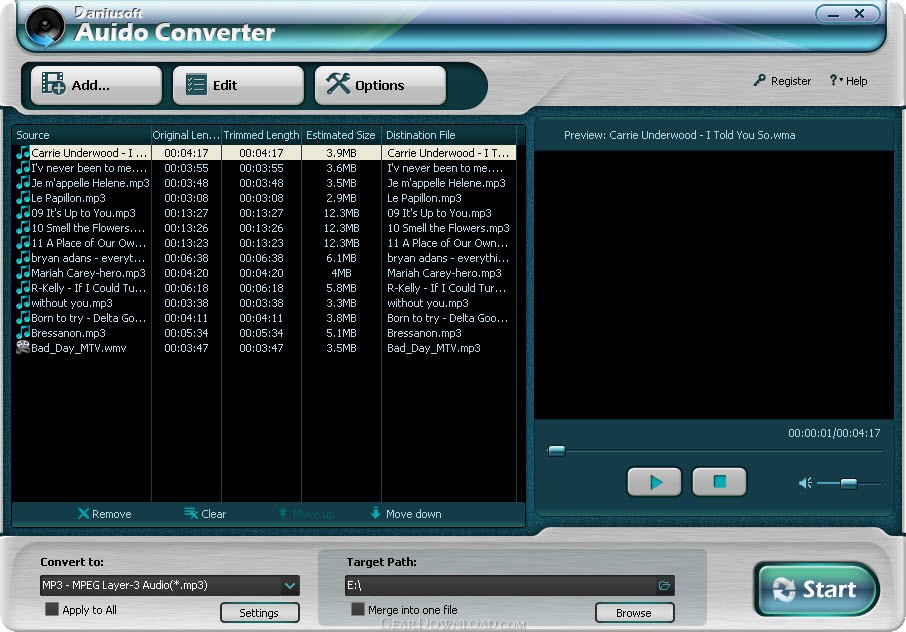
Task: Start the conversion
Action: pos(817,589)
